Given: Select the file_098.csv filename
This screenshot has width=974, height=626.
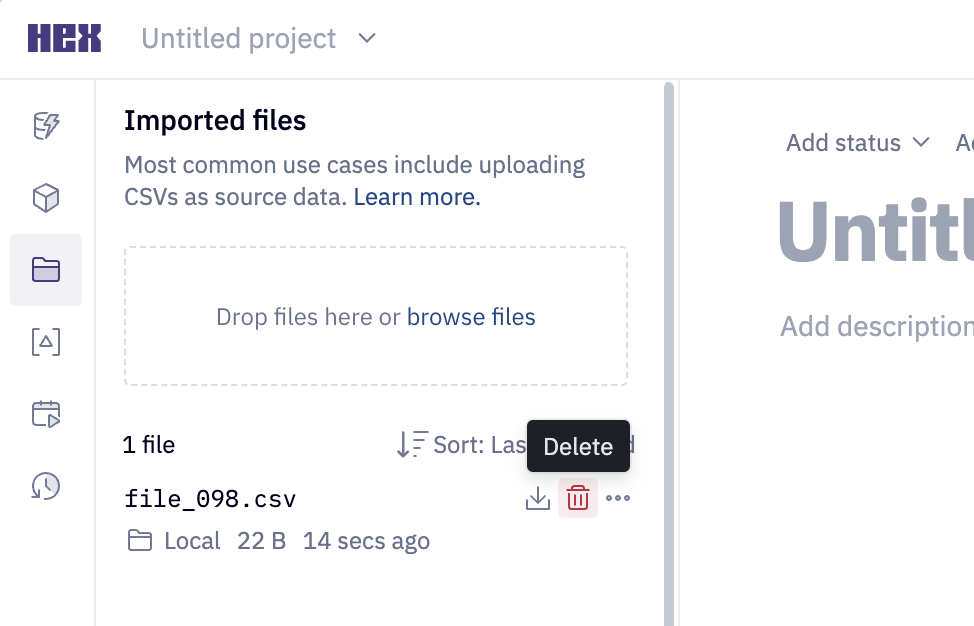Looking at the screenshot, I should click(x=210, y=498).
